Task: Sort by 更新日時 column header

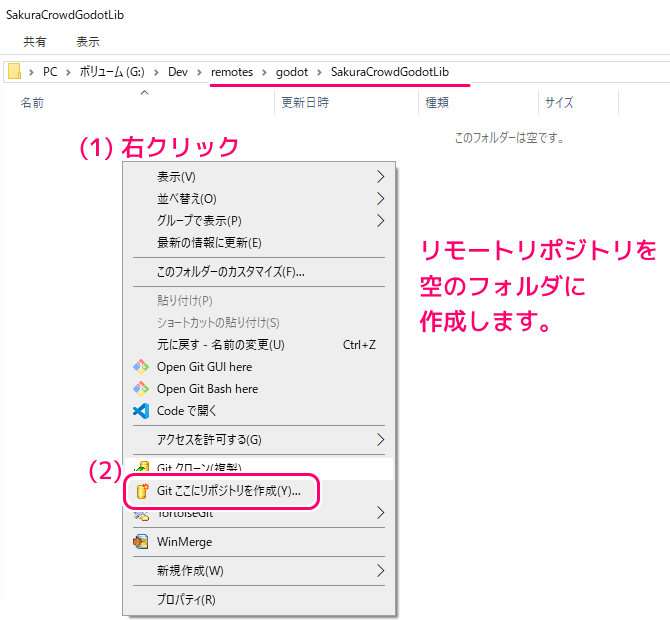Action: click(x=305, y=102)
